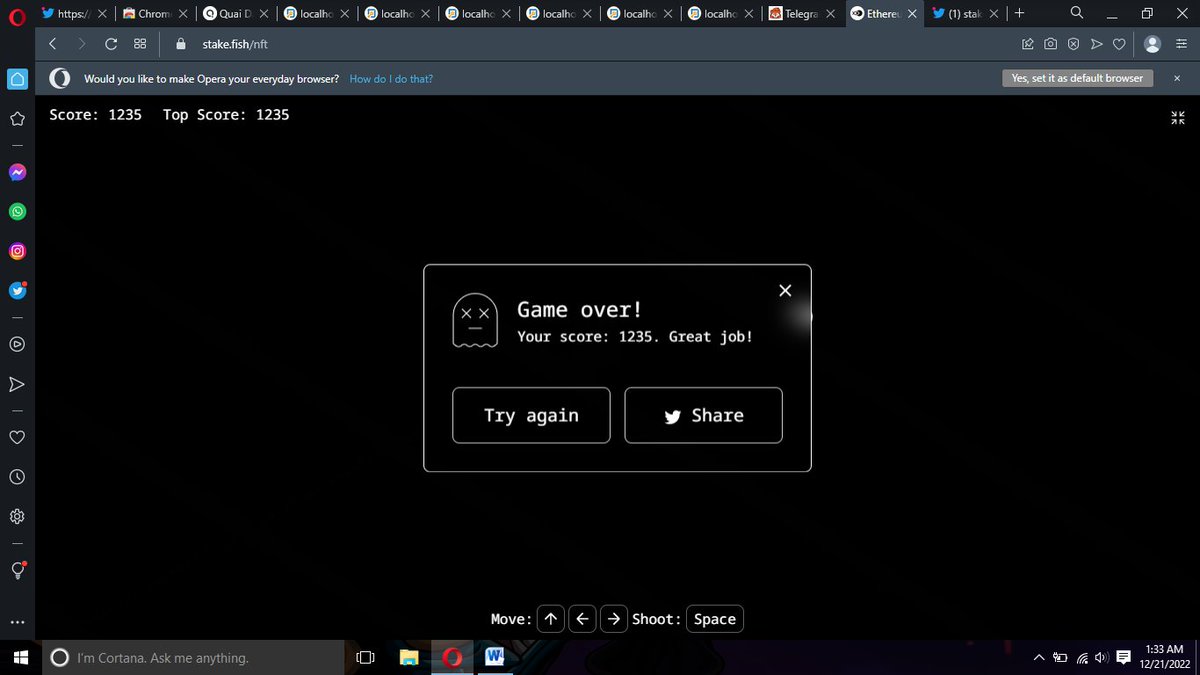Switch to the Ethereum tab
Image resolution: width=1200 pixels, height=675 pixels.
click(880, 13)
